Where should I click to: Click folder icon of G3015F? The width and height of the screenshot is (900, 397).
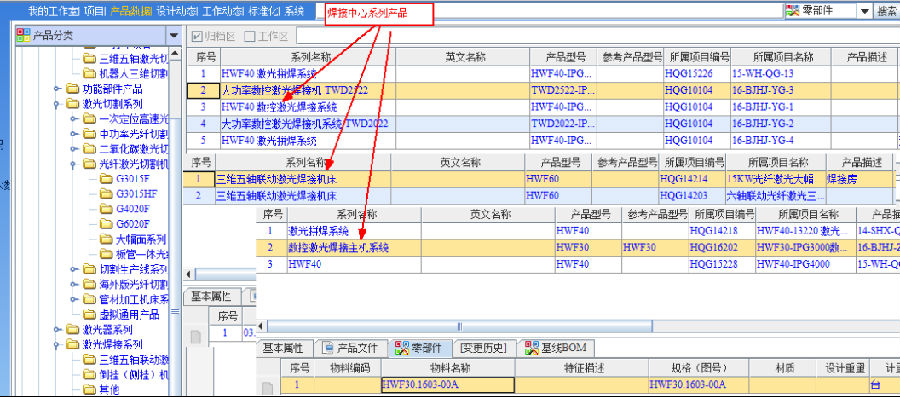pos(106,178)
